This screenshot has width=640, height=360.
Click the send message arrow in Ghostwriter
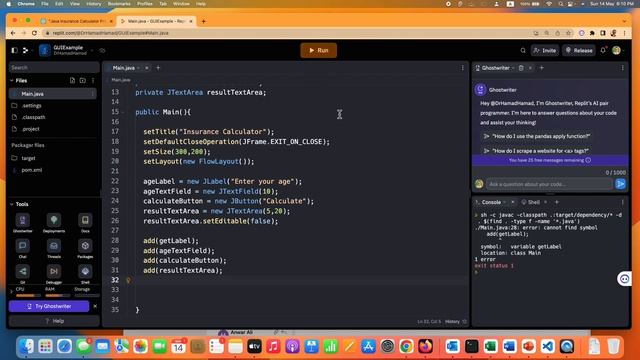[620, 184]
